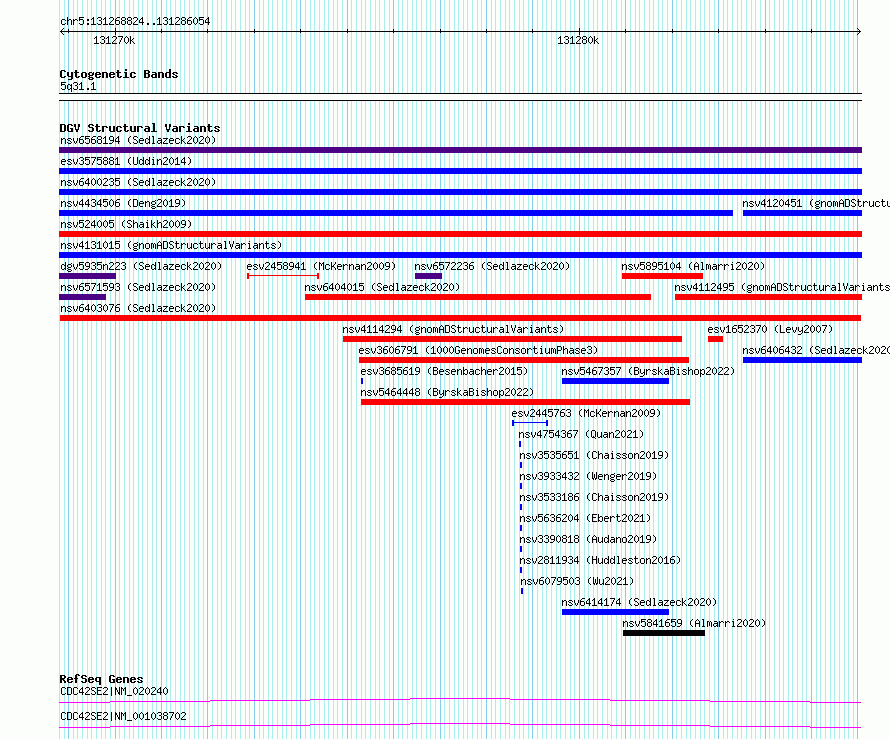The height and width of the screenshot is (739, 890).
Task: Open nsv4131015 (gnomADStructuralVariants) label
Action: point(171,245)
